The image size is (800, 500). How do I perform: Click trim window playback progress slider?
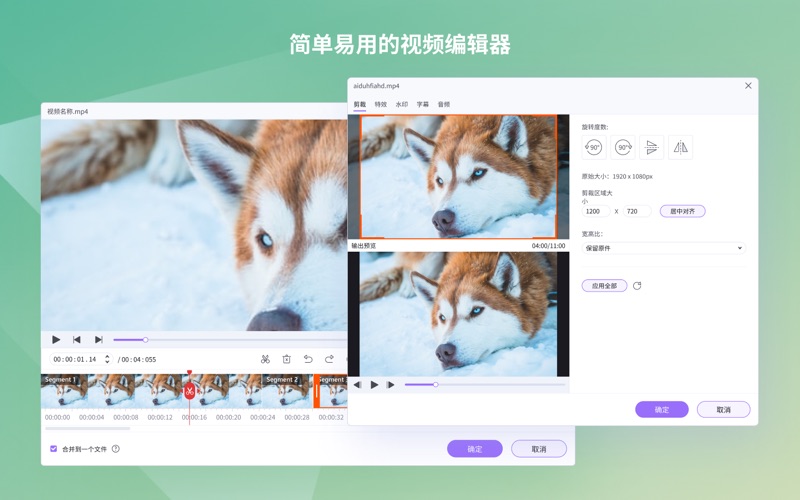point(230,340)
